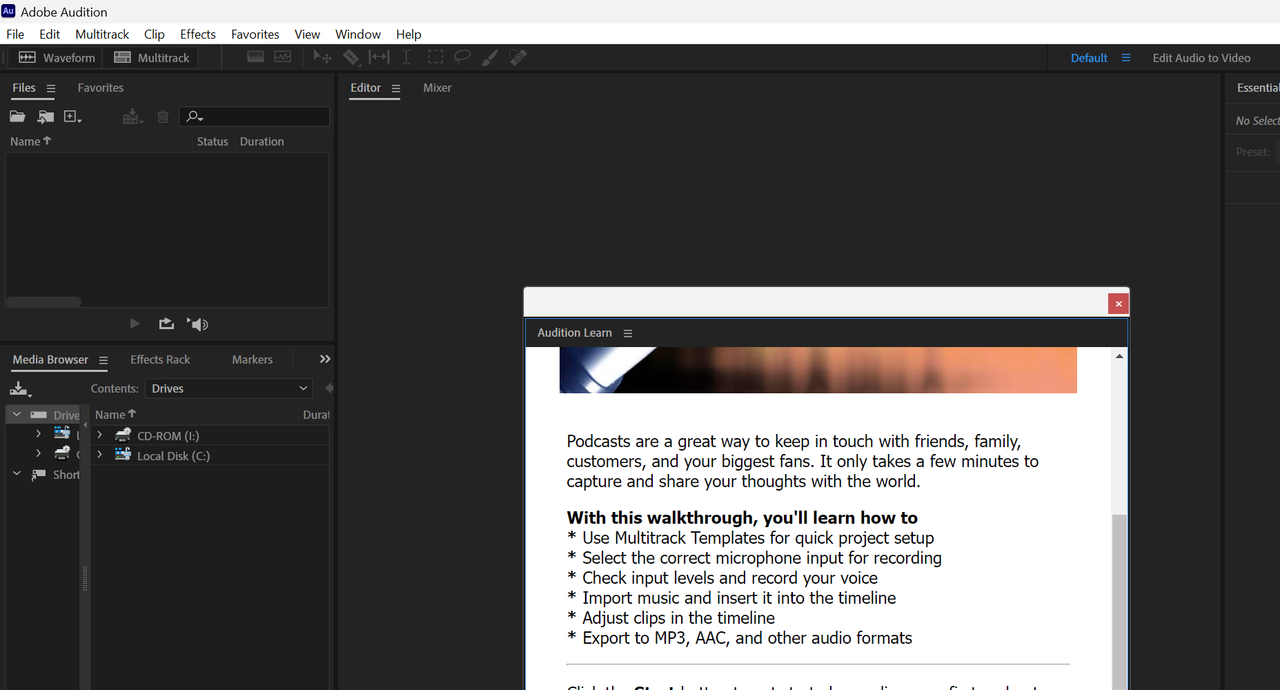The height and width of the screenshot is (690, 1280).
Task: Expand the CD-ROM (I:) row
Action: point(99,435)
